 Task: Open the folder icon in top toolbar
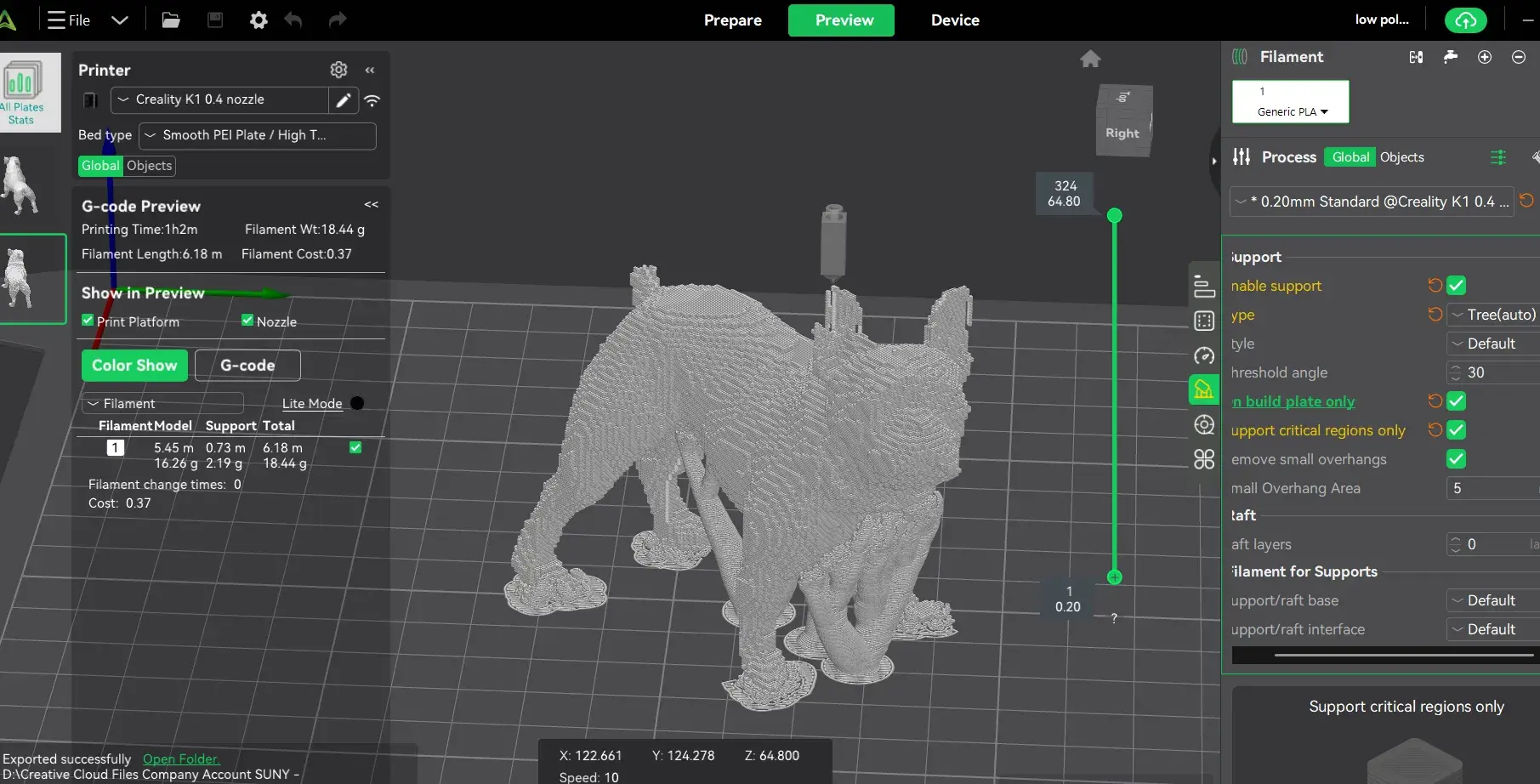171,20
